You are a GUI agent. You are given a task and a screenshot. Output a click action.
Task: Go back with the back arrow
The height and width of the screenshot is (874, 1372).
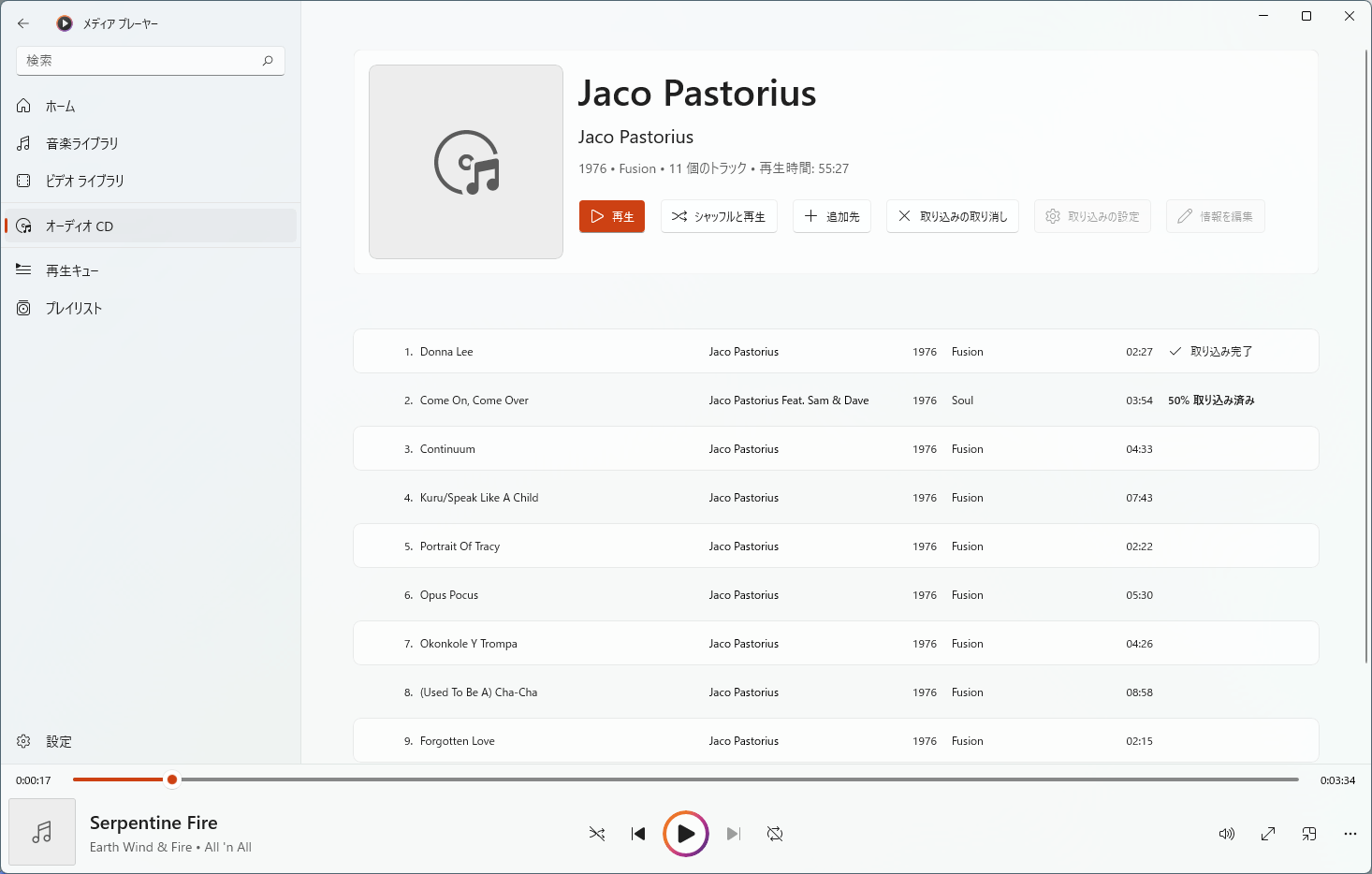[23, 23]
